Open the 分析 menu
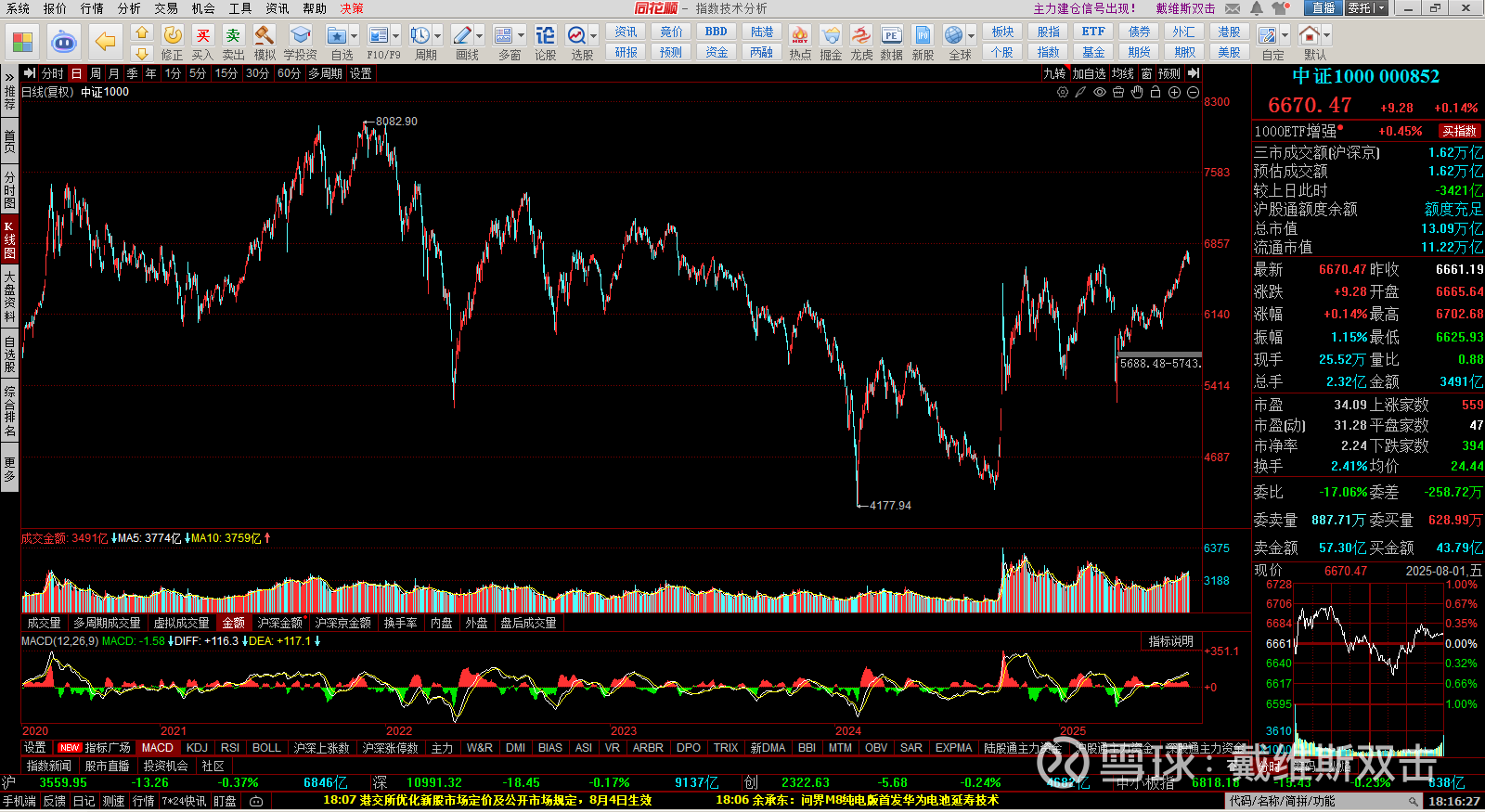1485x812 pixels. [x=129, y=8]
